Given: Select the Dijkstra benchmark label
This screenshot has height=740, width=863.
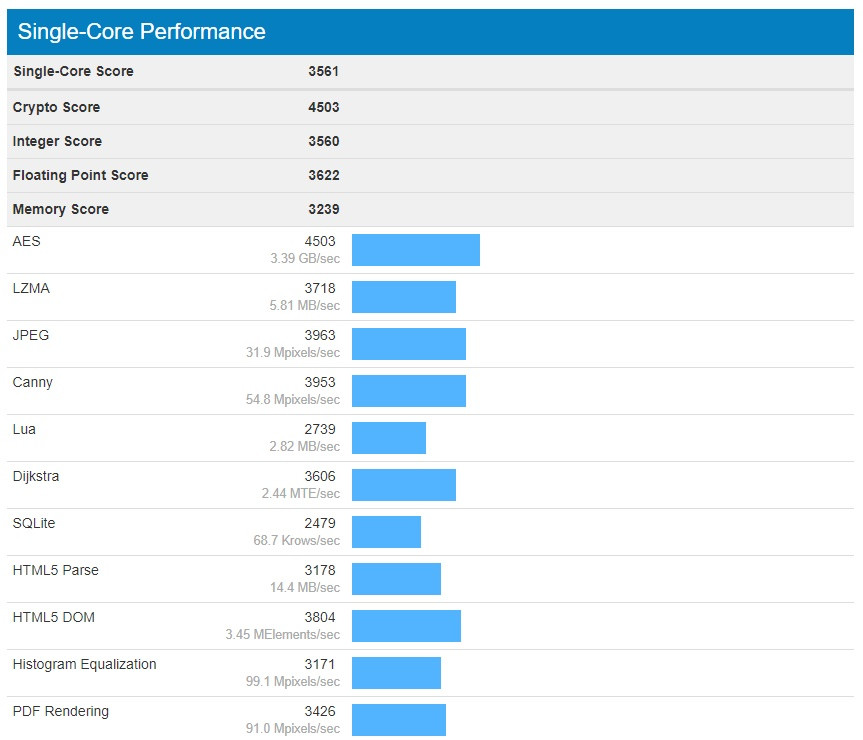Looking at the screenshot, I should click(x=36, y=477).
